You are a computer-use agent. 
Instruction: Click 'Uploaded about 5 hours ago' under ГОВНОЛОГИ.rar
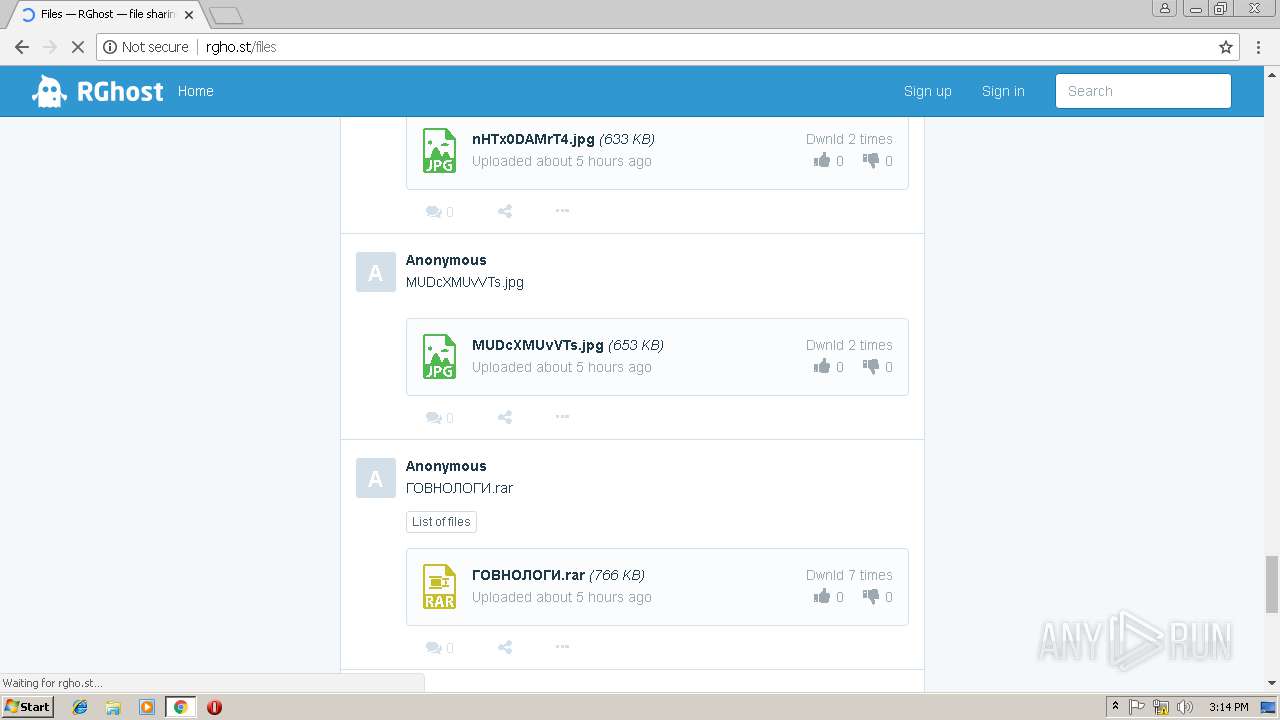coord(562,597)
